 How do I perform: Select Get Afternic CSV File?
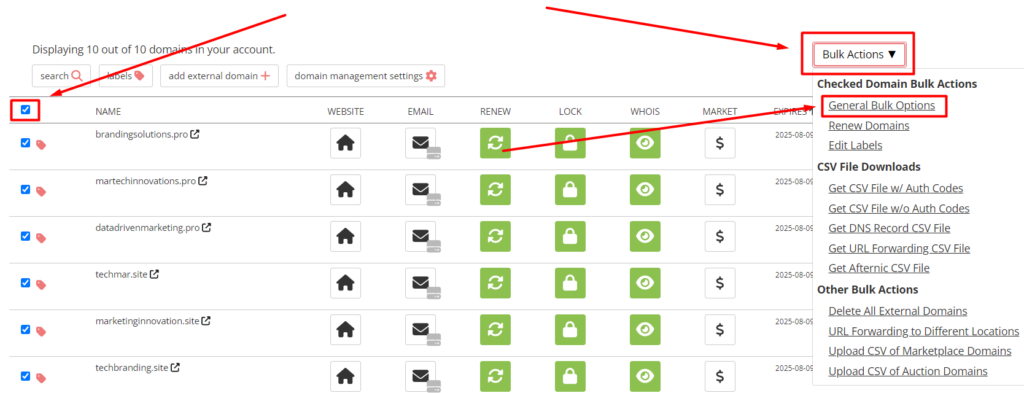pyautogui.click(x=878, y=268)
